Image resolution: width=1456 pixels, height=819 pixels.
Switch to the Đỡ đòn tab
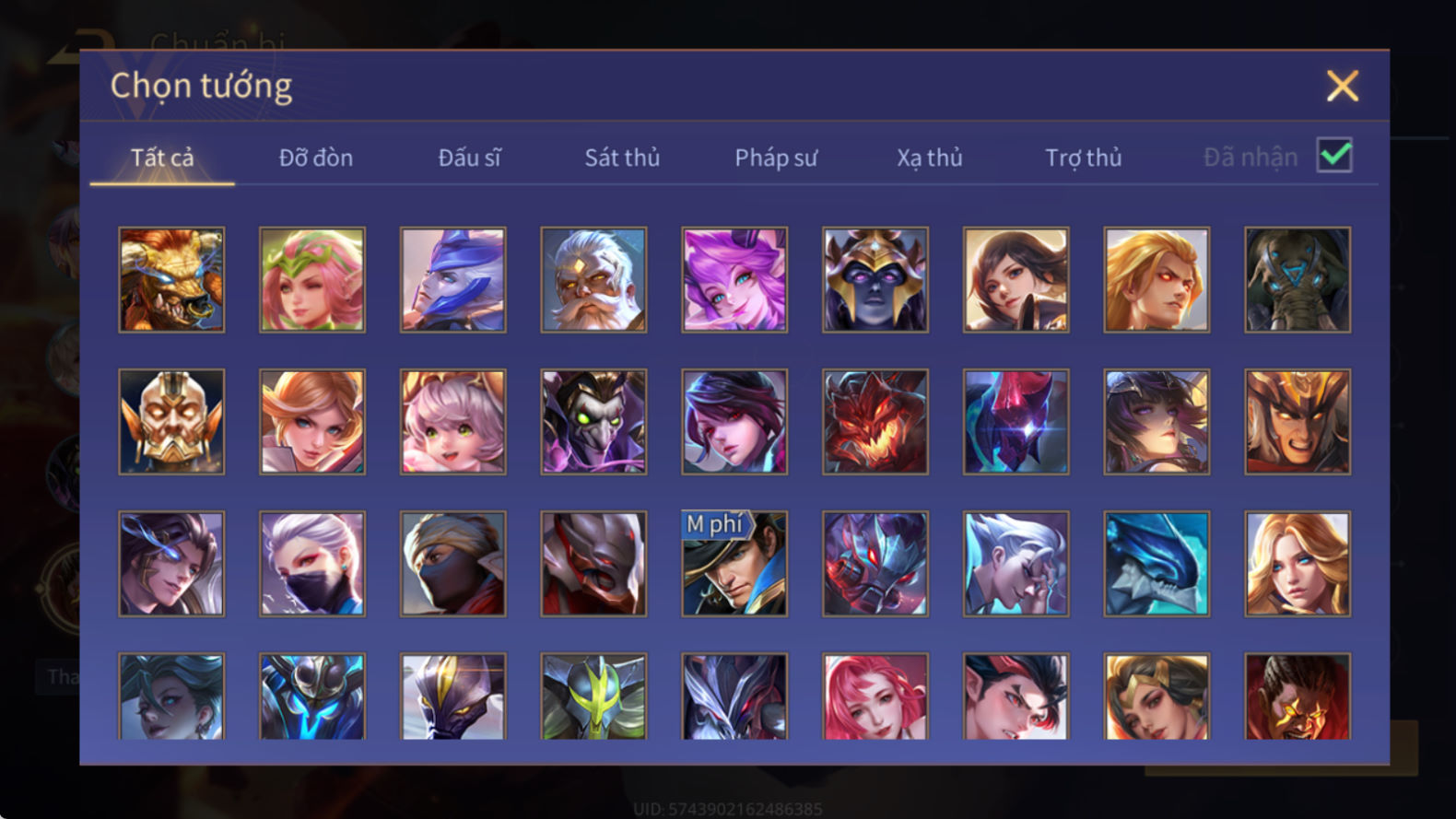(x=316, y=158)
